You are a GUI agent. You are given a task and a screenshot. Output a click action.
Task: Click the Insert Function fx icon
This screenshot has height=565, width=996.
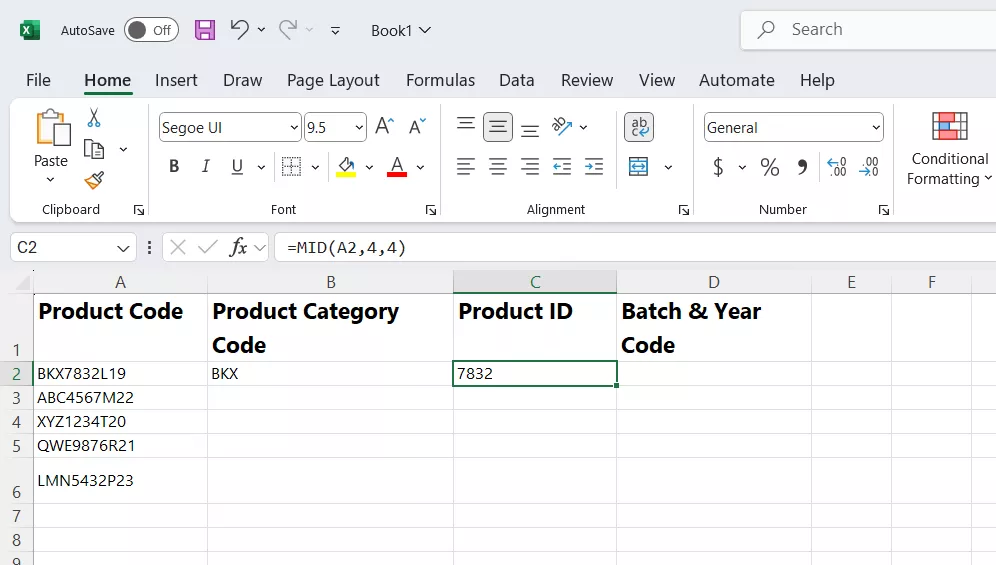pyautogui.click(x=238, y=247)
